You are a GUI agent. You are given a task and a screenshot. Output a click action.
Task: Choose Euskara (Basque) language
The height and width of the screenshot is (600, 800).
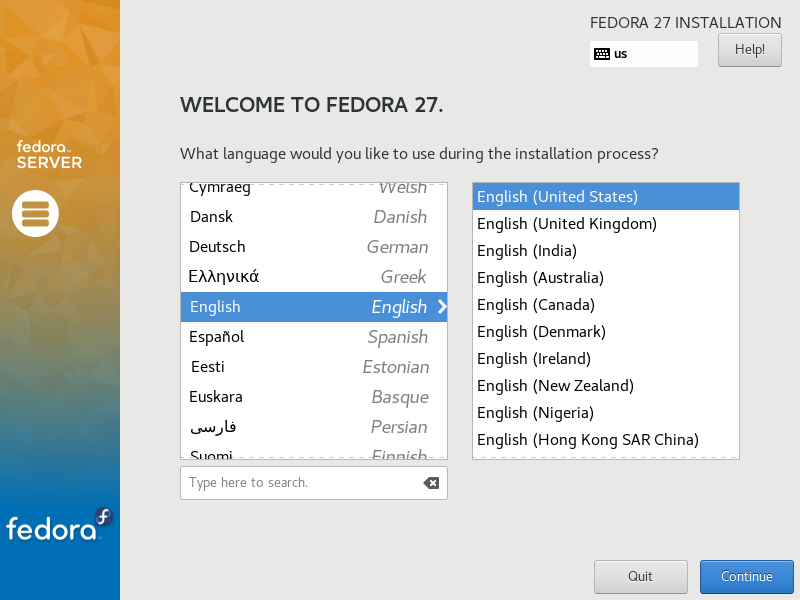click(314, 397)
